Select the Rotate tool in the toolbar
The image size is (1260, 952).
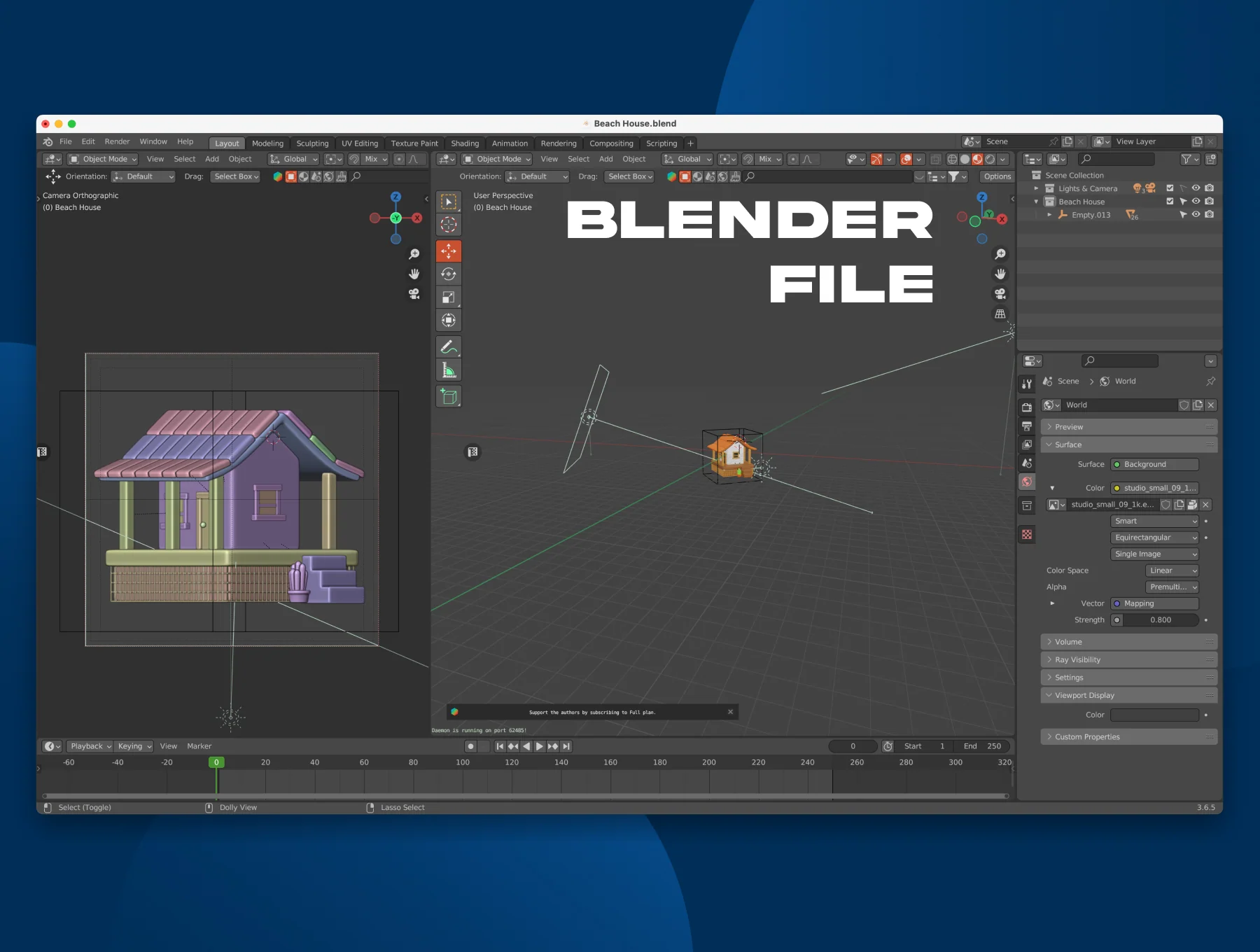449,274
